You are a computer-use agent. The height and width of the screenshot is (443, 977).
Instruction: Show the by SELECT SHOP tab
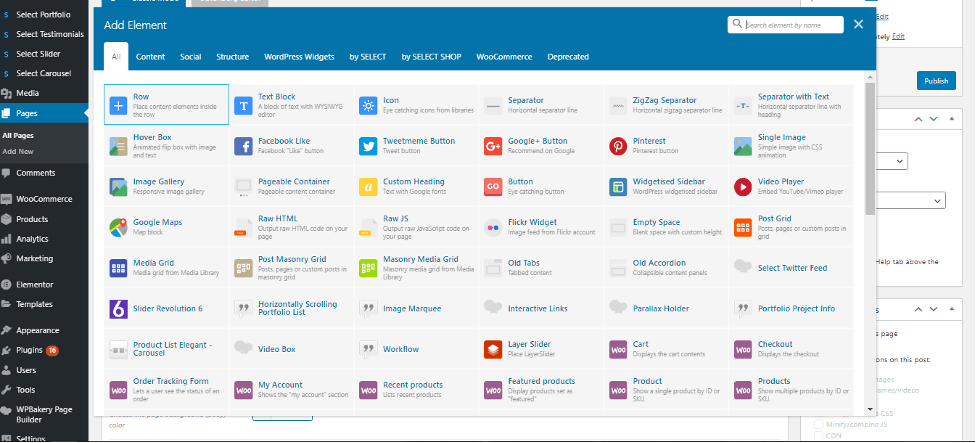431,57
